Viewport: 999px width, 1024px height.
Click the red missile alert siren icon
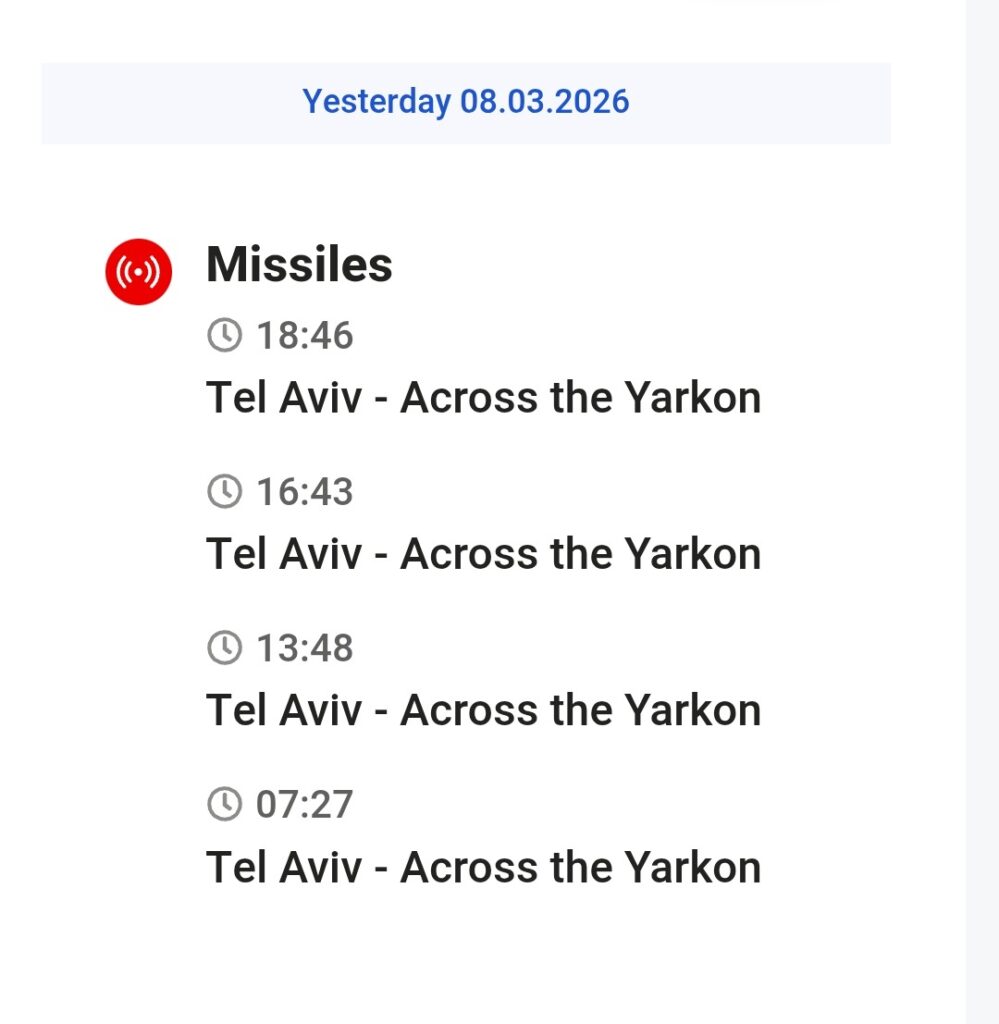[x=139, y=271]
